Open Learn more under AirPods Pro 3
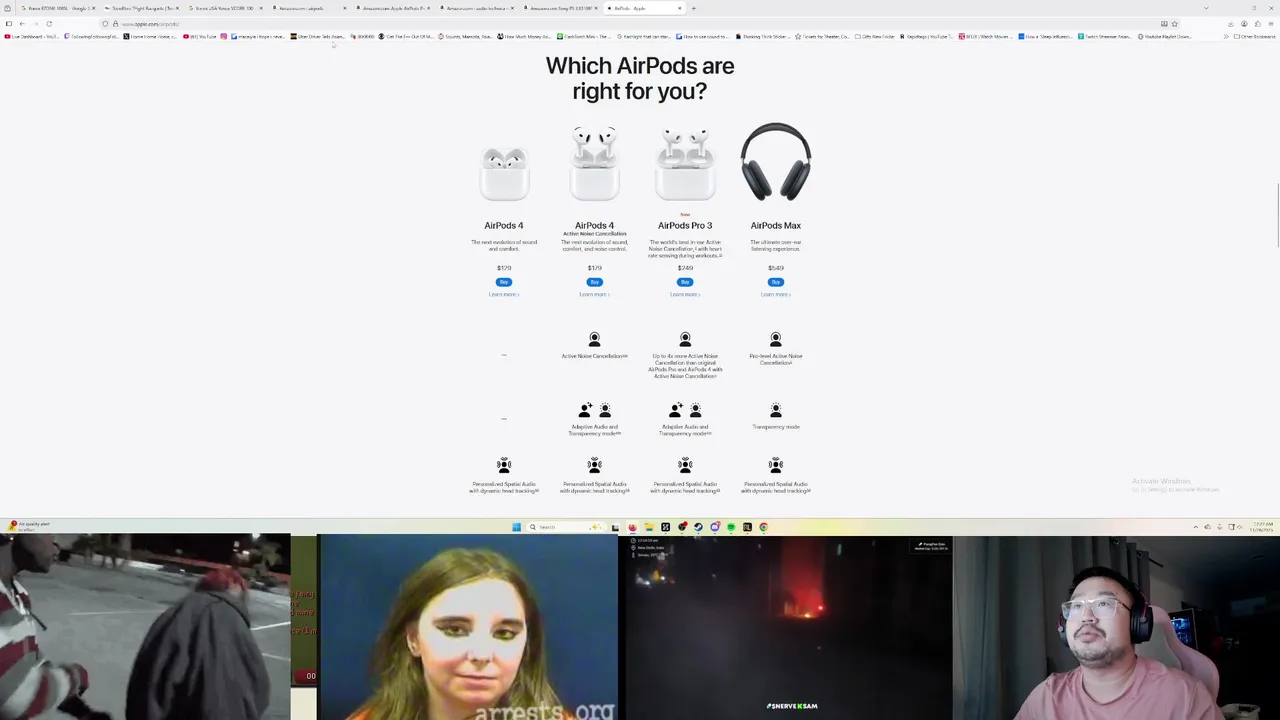1280x720 pixels. click(685, 294)
